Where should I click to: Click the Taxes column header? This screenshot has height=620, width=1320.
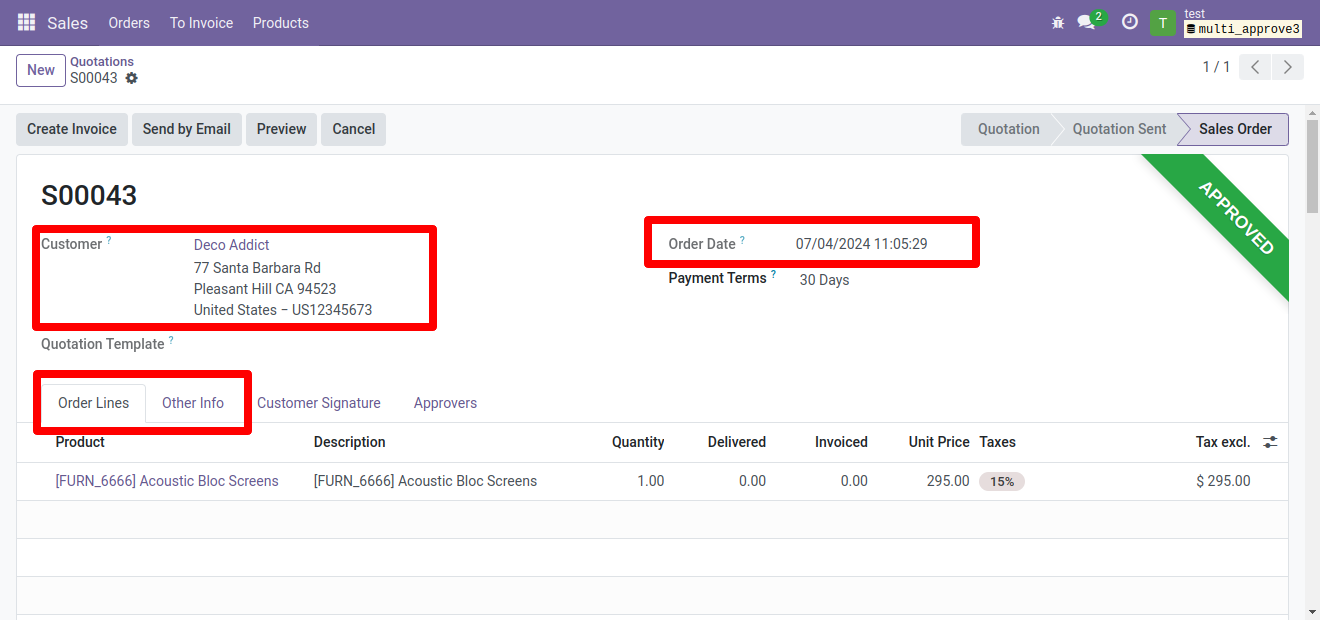click(998, 442)
